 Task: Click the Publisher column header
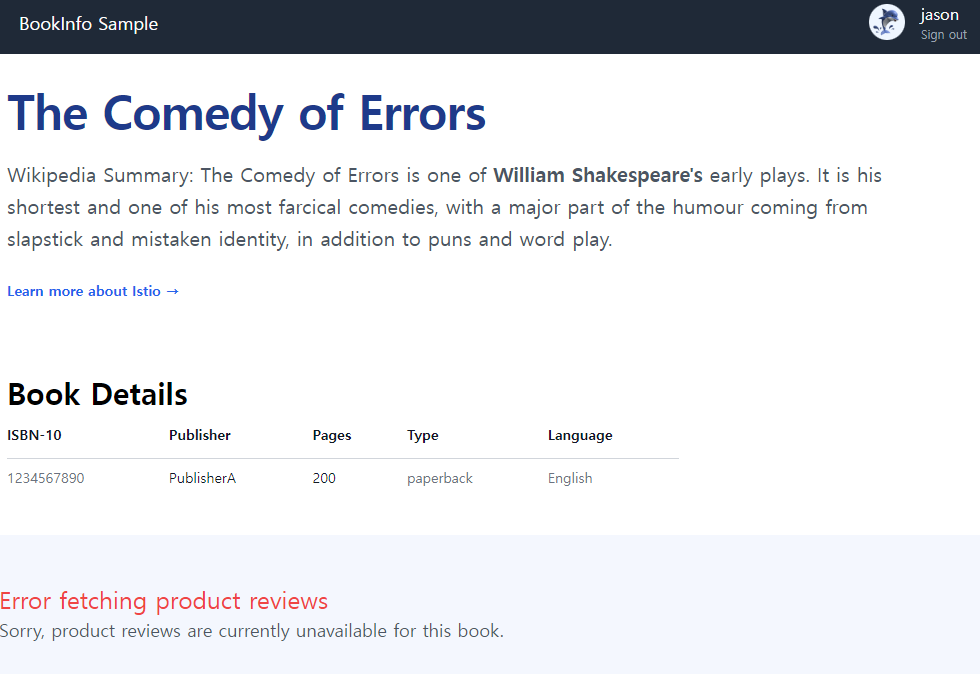(x=200, y=435)
